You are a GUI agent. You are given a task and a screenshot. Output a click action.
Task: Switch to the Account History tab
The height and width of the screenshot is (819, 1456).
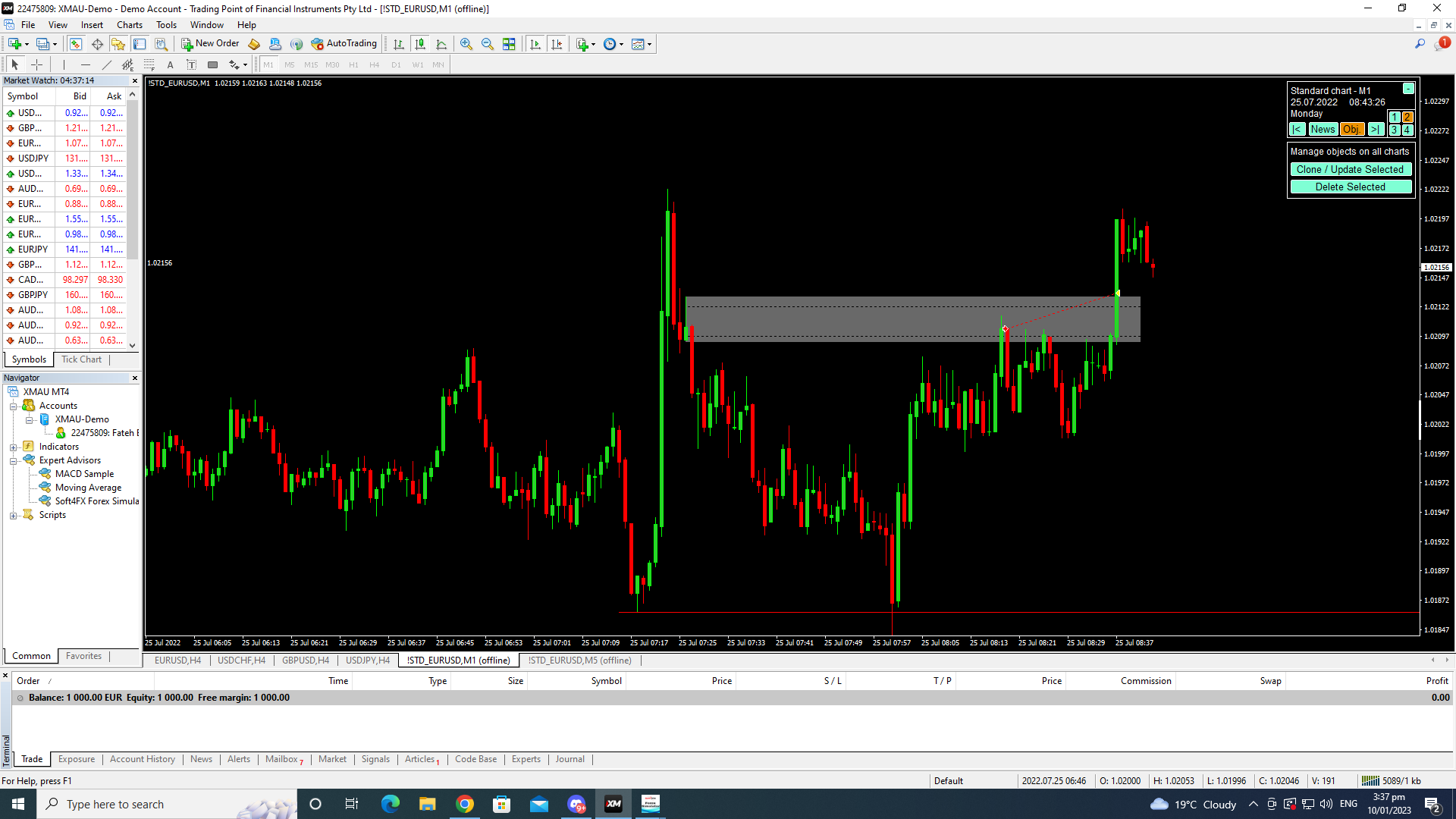click(142, 759)
